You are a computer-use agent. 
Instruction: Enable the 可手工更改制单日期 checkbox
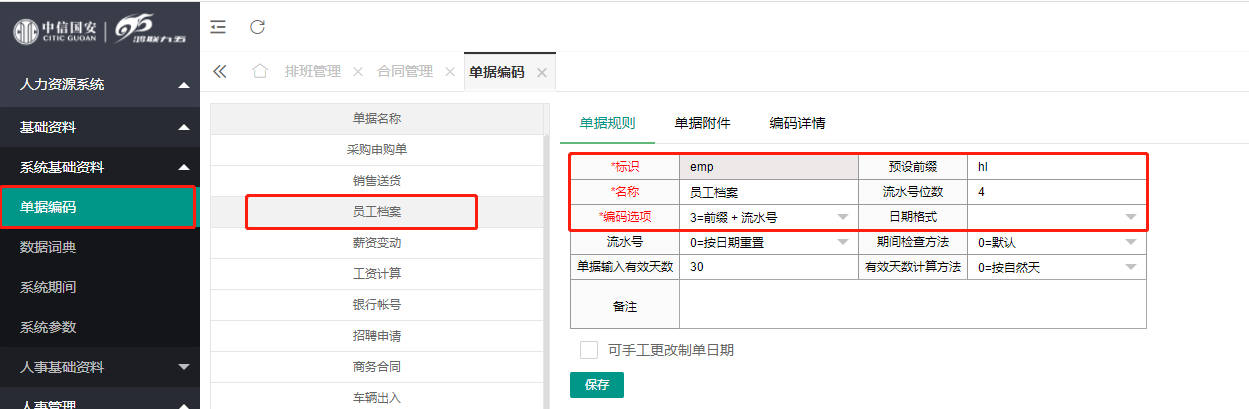click(589, 350)
